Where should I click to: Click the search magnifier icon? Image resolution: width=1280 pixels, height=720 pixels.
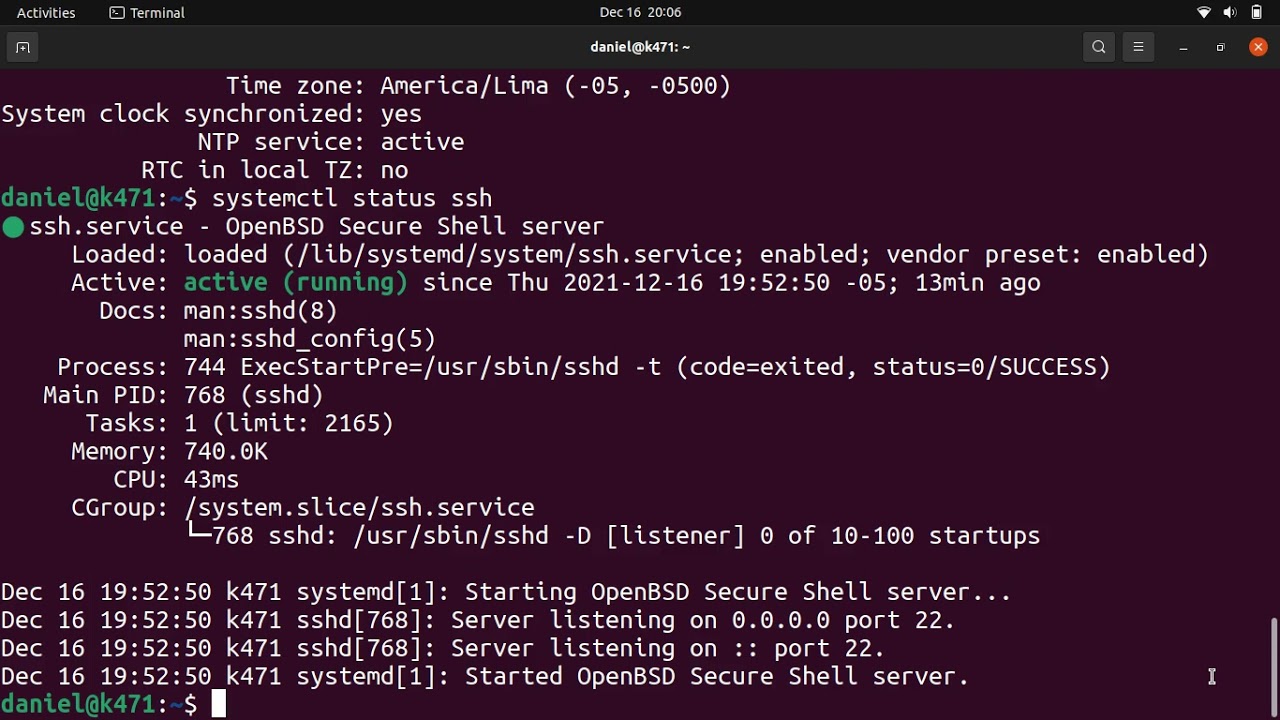pos(1099,47)
